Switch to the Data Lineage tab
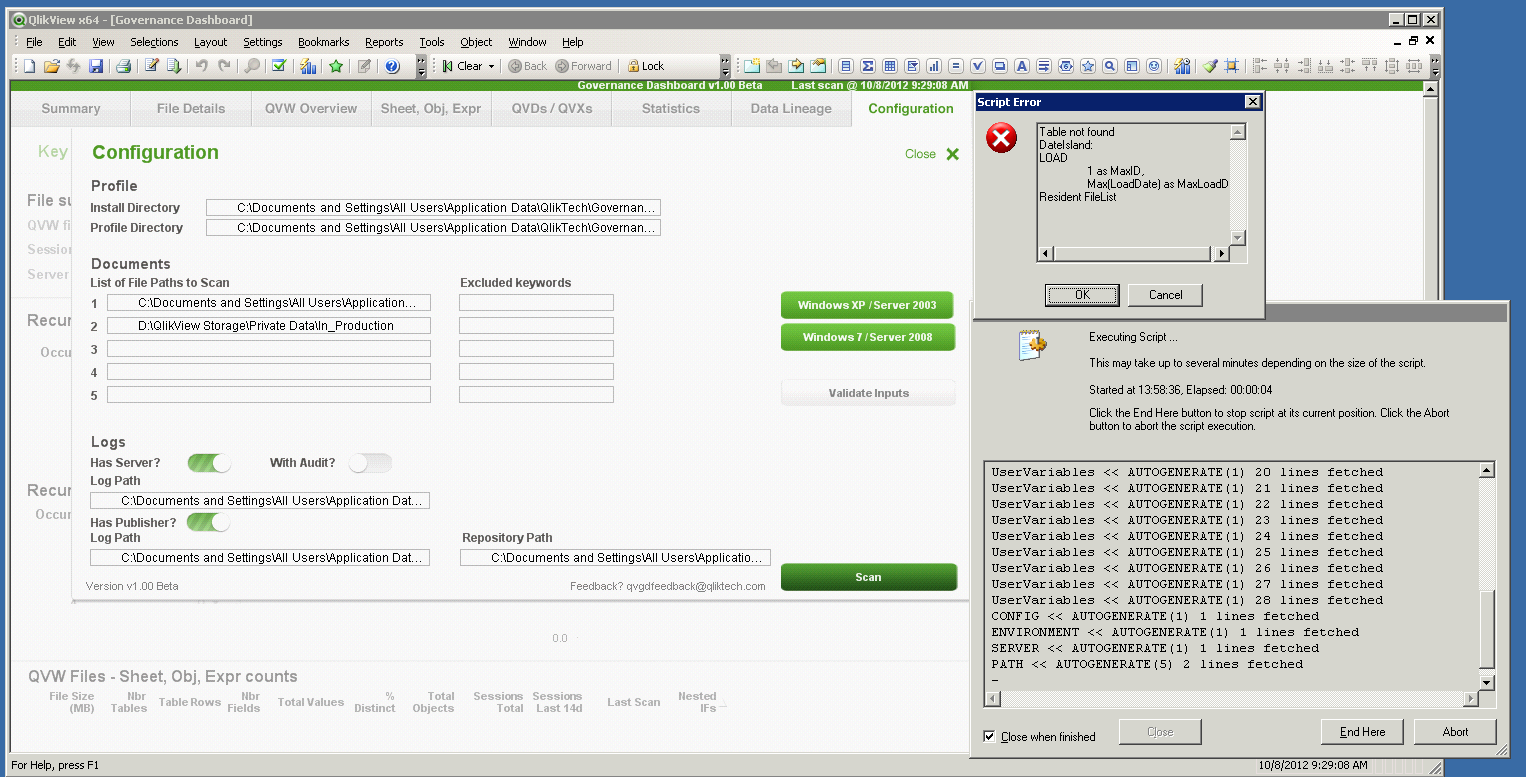The height and width of the screenshot is (777, 1526). (790, 108)
